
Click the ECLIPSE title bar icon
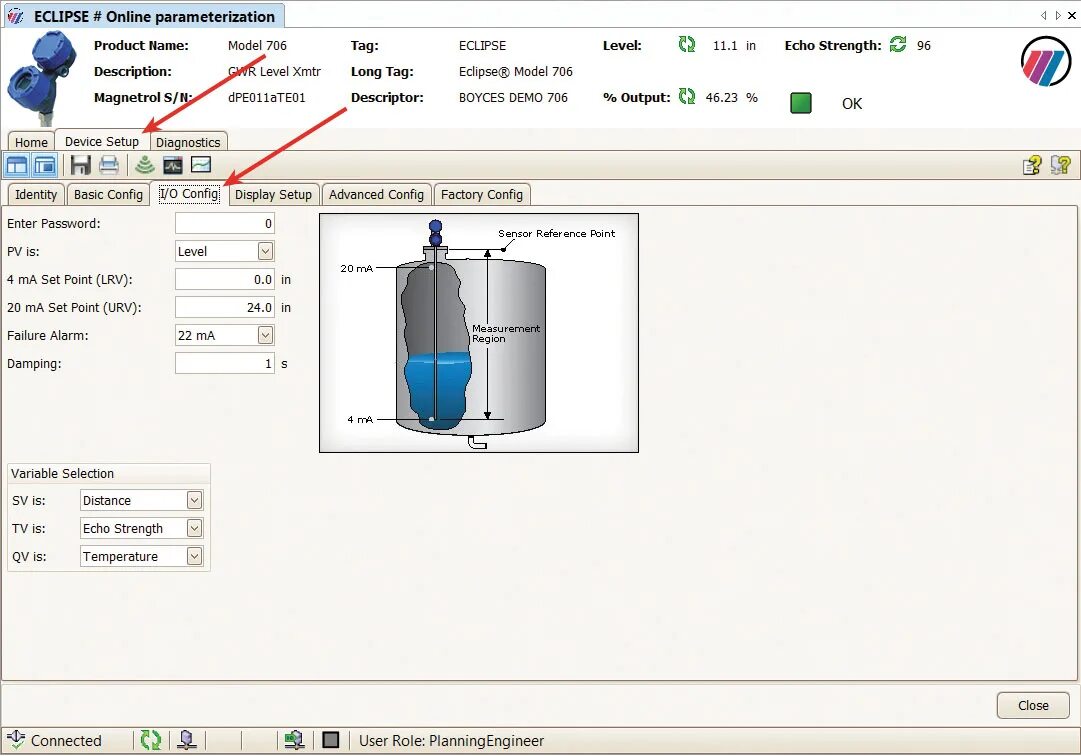pyautogui.click(x=15, y=16)
